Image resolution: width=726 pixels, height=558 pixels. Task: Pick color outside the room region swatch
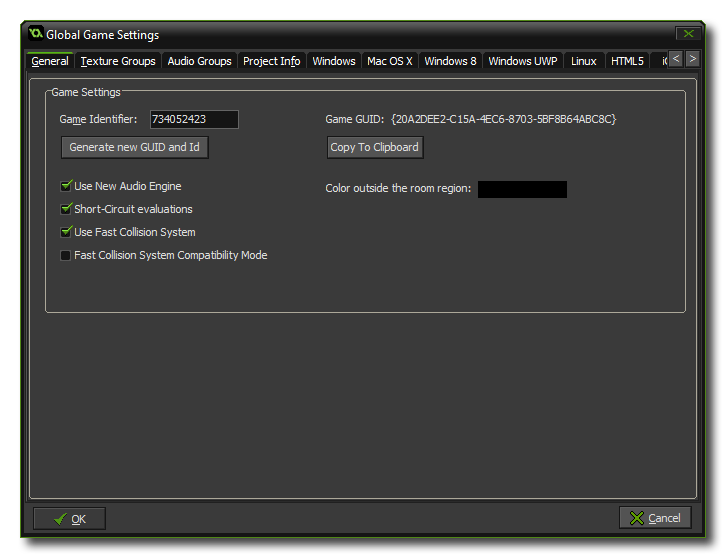pyautogui.click(x=522, y=189)
